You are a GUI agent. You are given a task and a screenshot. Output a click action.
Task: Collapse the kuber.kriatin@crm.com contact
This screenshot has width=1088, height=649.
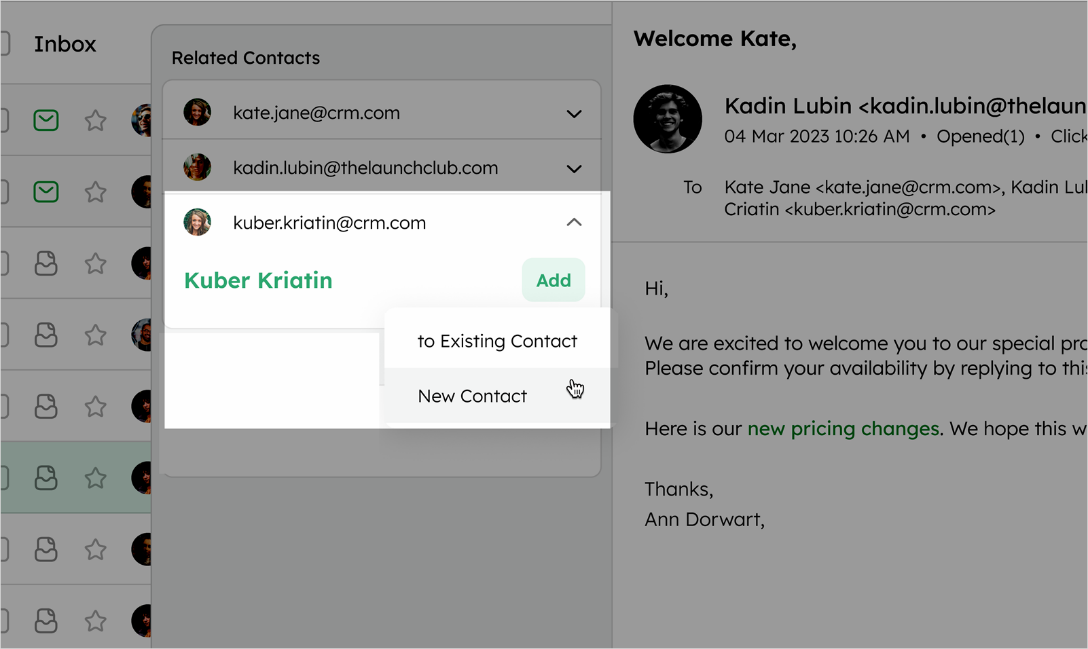pyautogui.click(x=574, y=222)
